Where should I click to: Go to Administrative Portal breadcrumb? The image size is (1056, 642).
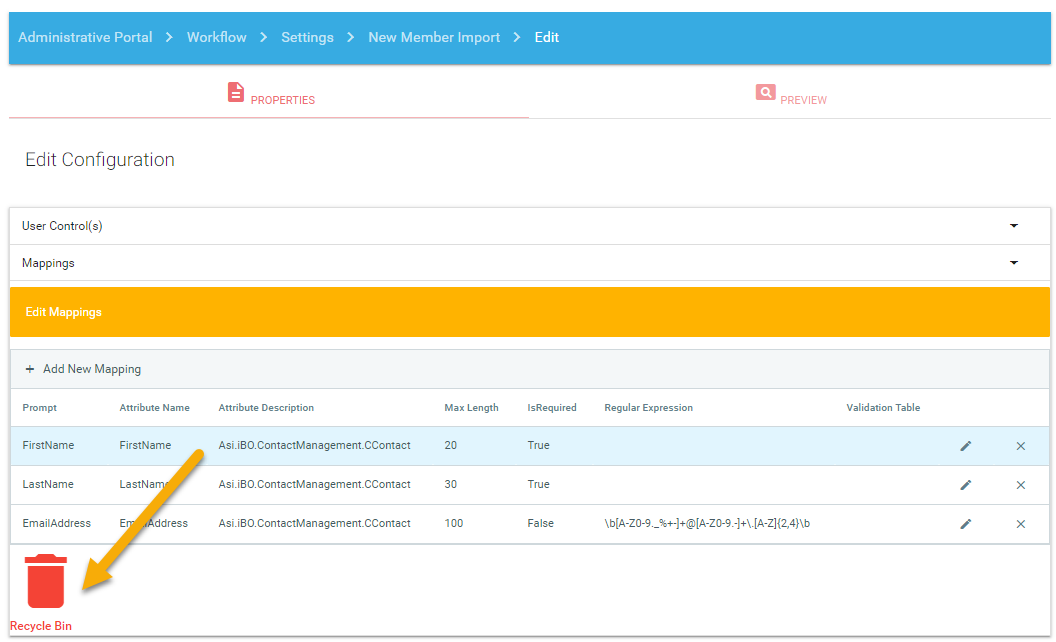click(85, 37)
